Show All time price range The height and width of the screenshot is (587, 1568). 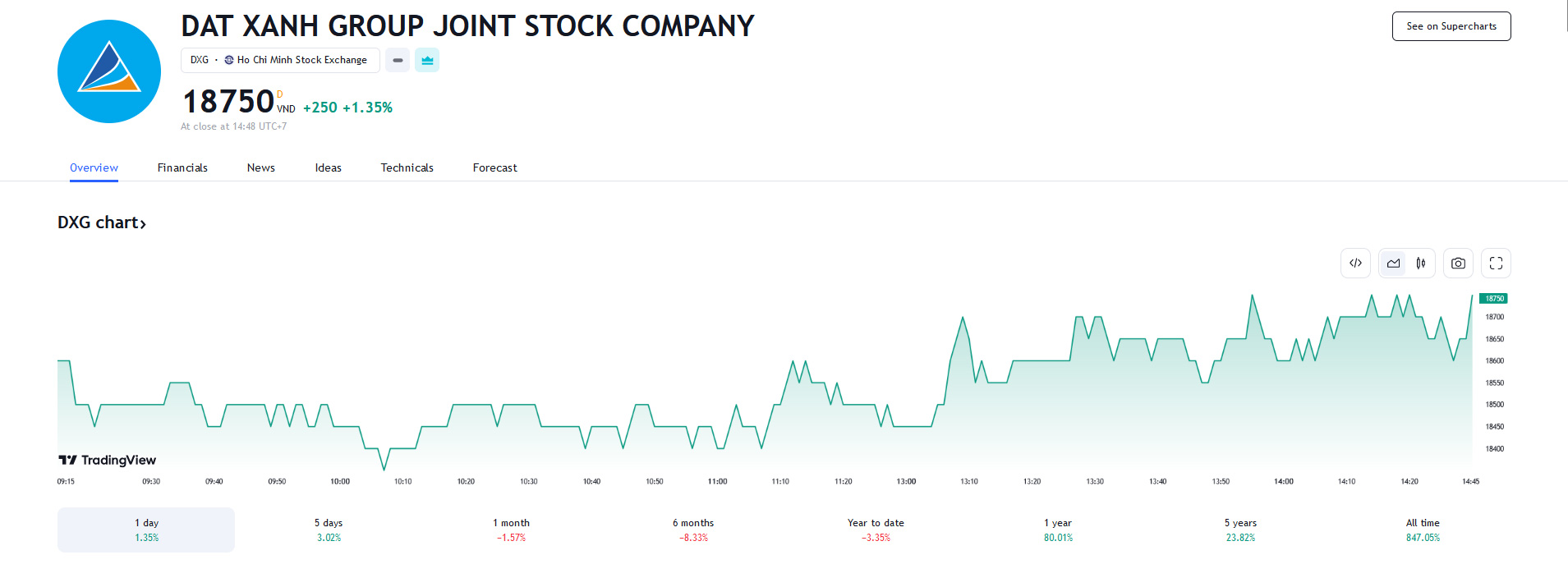1423,530
